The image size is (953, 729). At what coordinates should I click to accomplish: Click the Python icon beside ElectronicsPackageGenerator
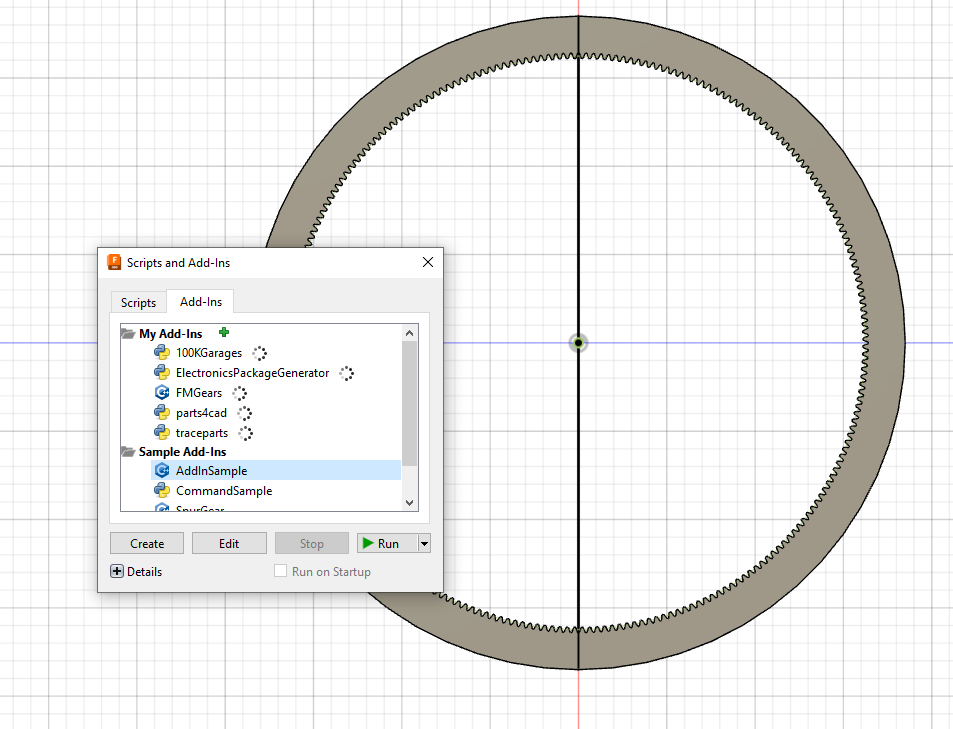click(161, 373)
